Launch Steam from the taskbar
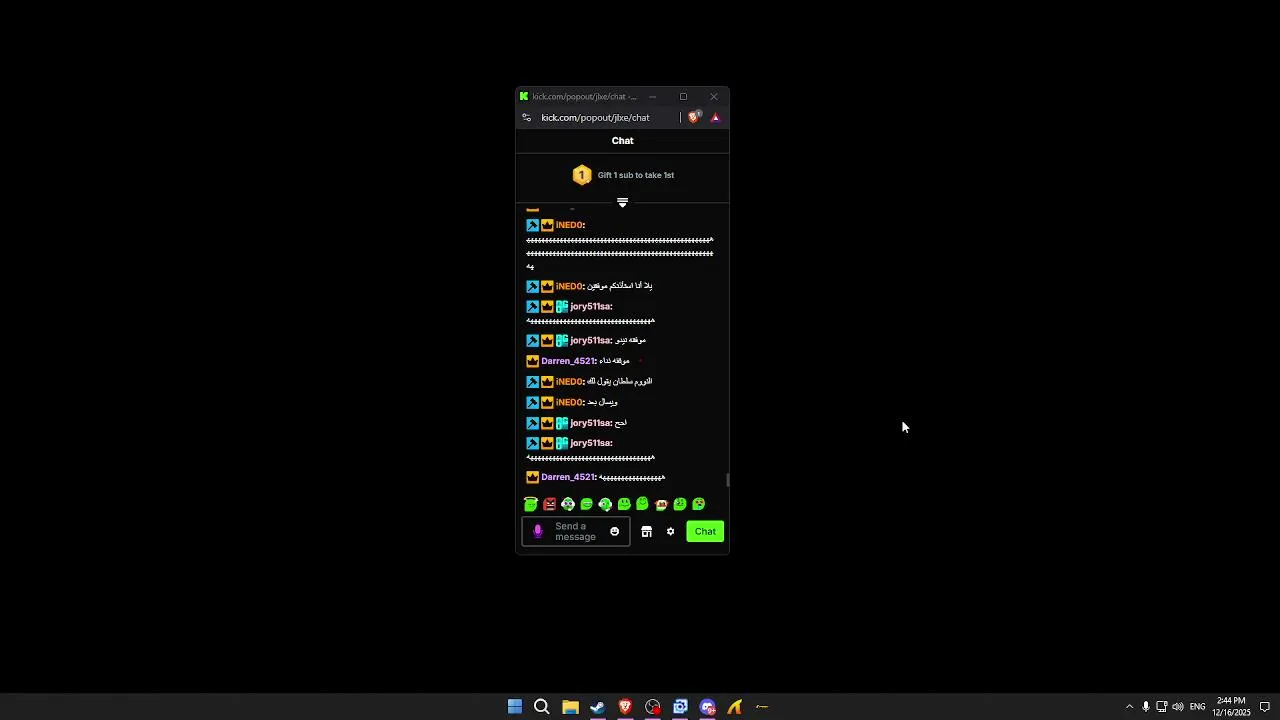The width and height of the screenshot is (1280, 720). click(597, 707)
